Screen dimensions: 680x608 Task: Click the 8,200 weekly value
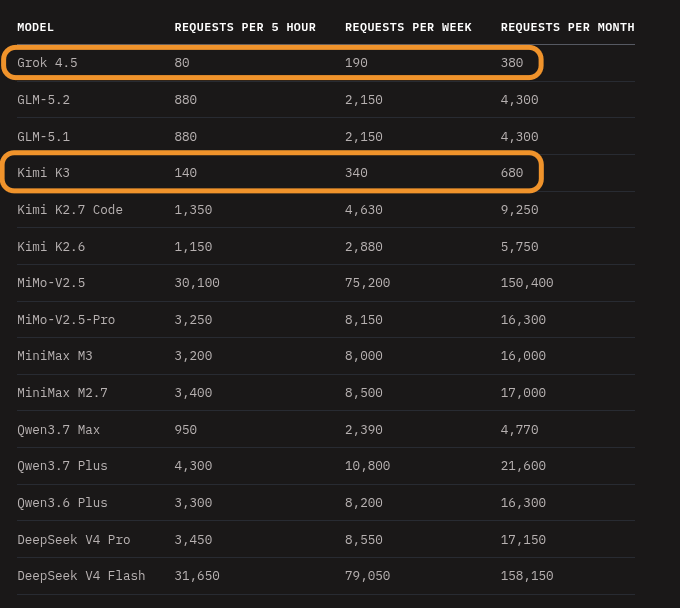363,503
